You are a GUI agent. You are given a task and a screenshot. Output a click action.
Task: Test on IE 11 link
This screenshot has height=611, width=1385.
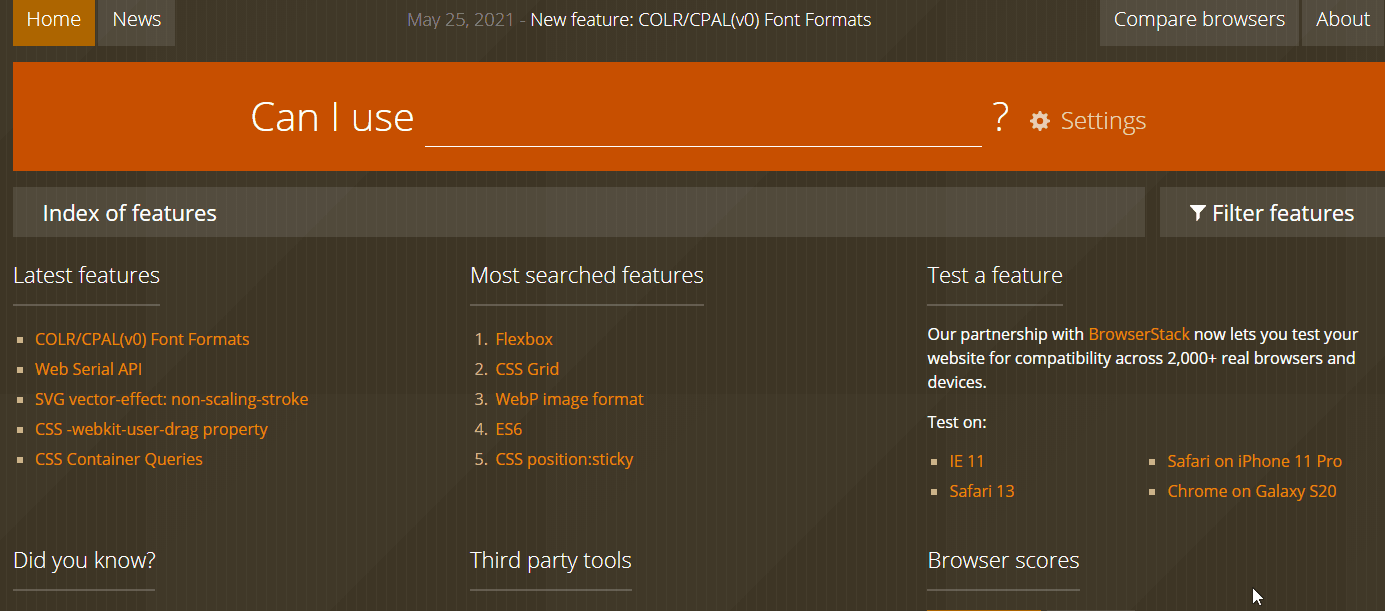(x=967, y=461)
